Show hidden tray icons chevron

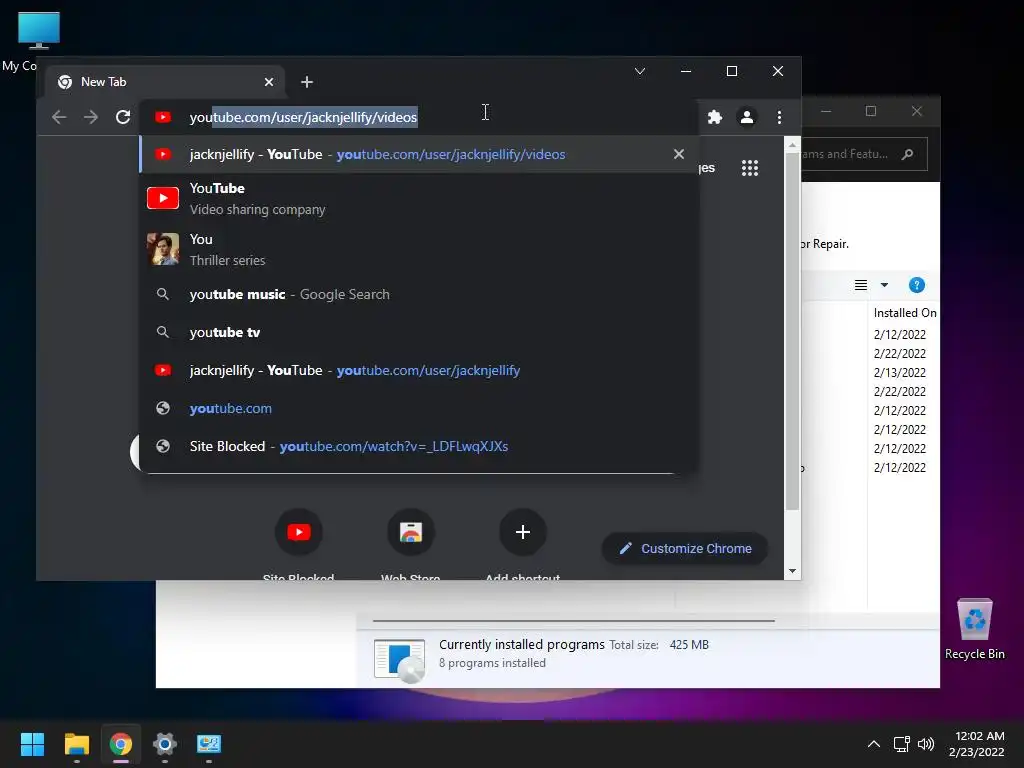[x=874, y=744]
